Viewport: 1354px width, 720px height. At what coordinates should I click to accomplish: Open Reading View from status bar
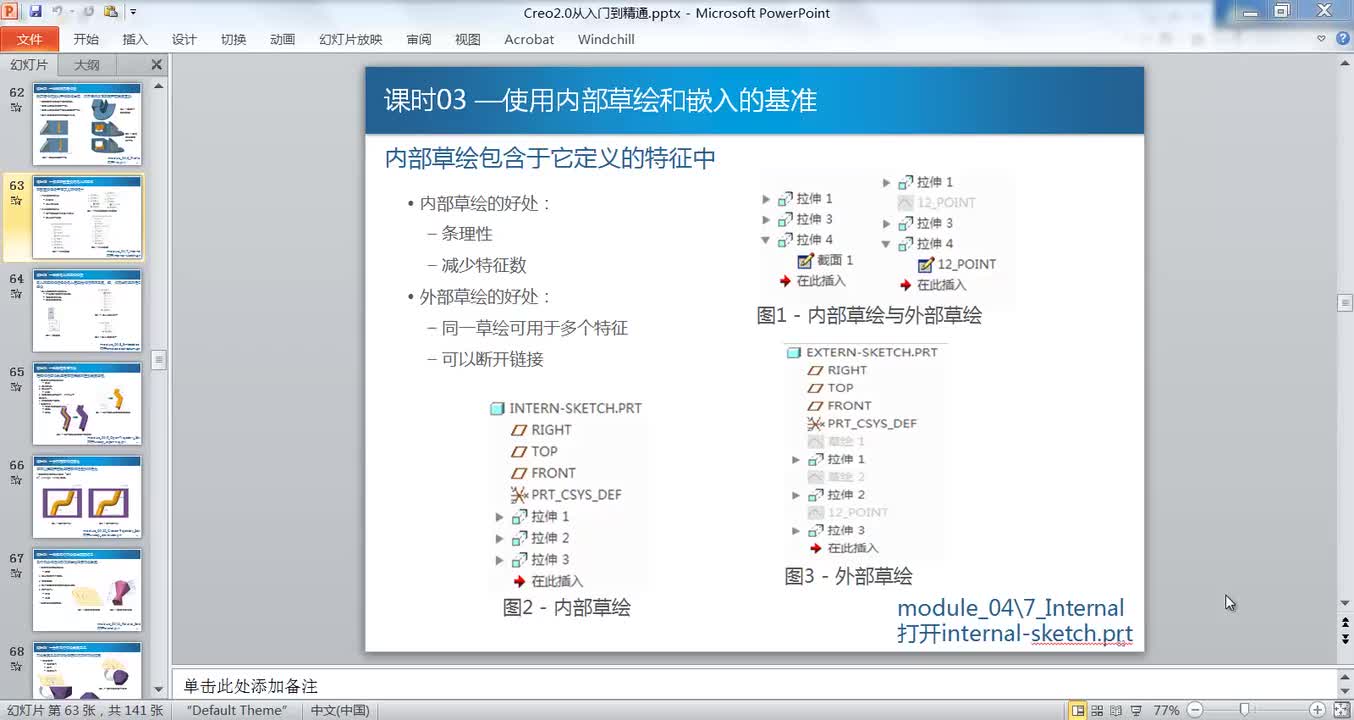click(x=1117, y=710)
